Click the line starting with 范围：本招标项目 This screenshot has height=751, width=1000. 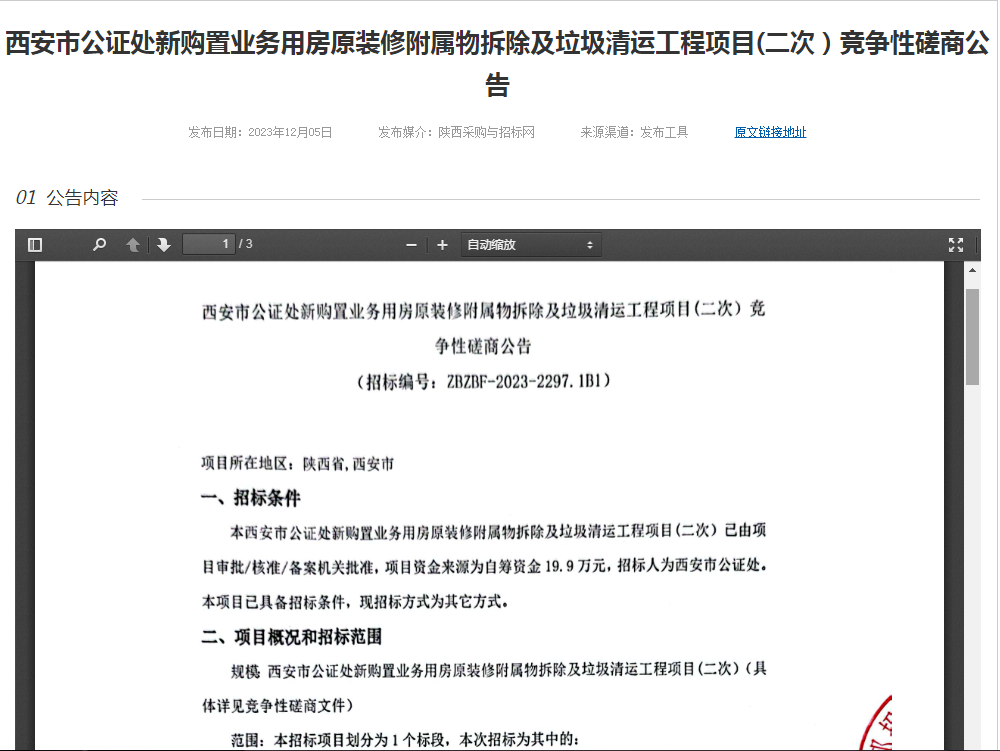pyautogui.click(x=405, y=740)
